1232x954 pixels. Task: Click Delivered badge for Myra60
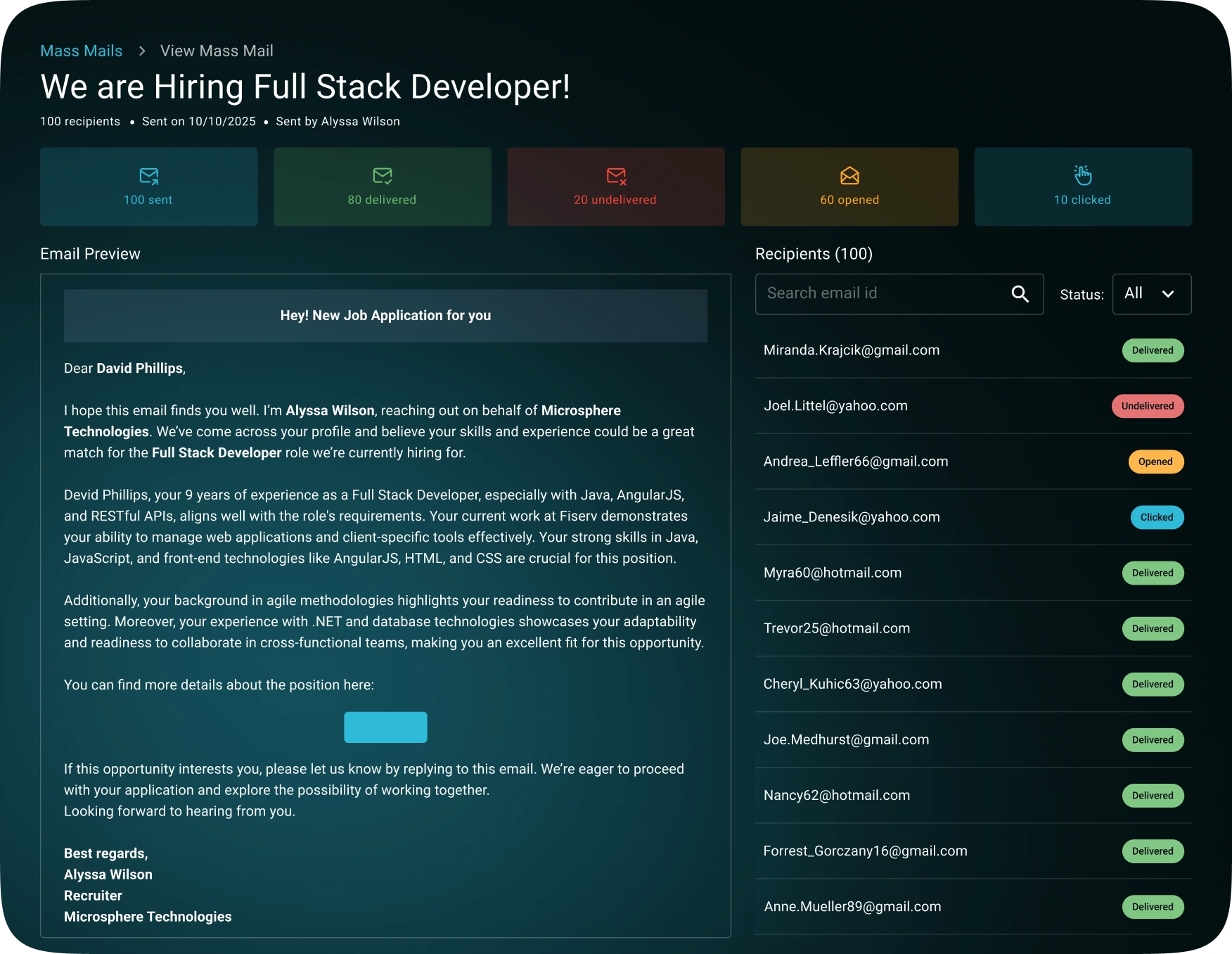pos(1153,573)
